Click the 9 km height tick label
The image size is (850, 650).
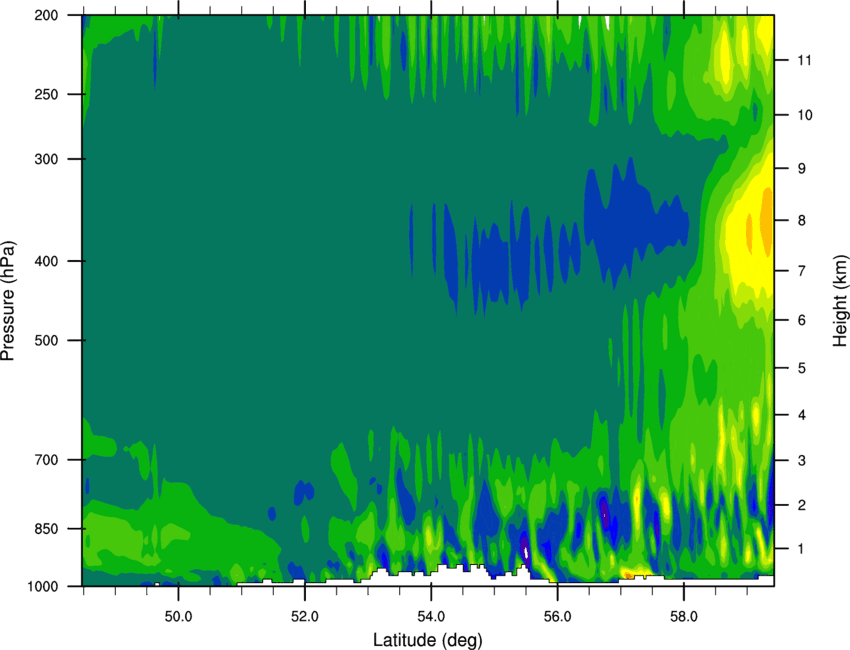(802, 169)
